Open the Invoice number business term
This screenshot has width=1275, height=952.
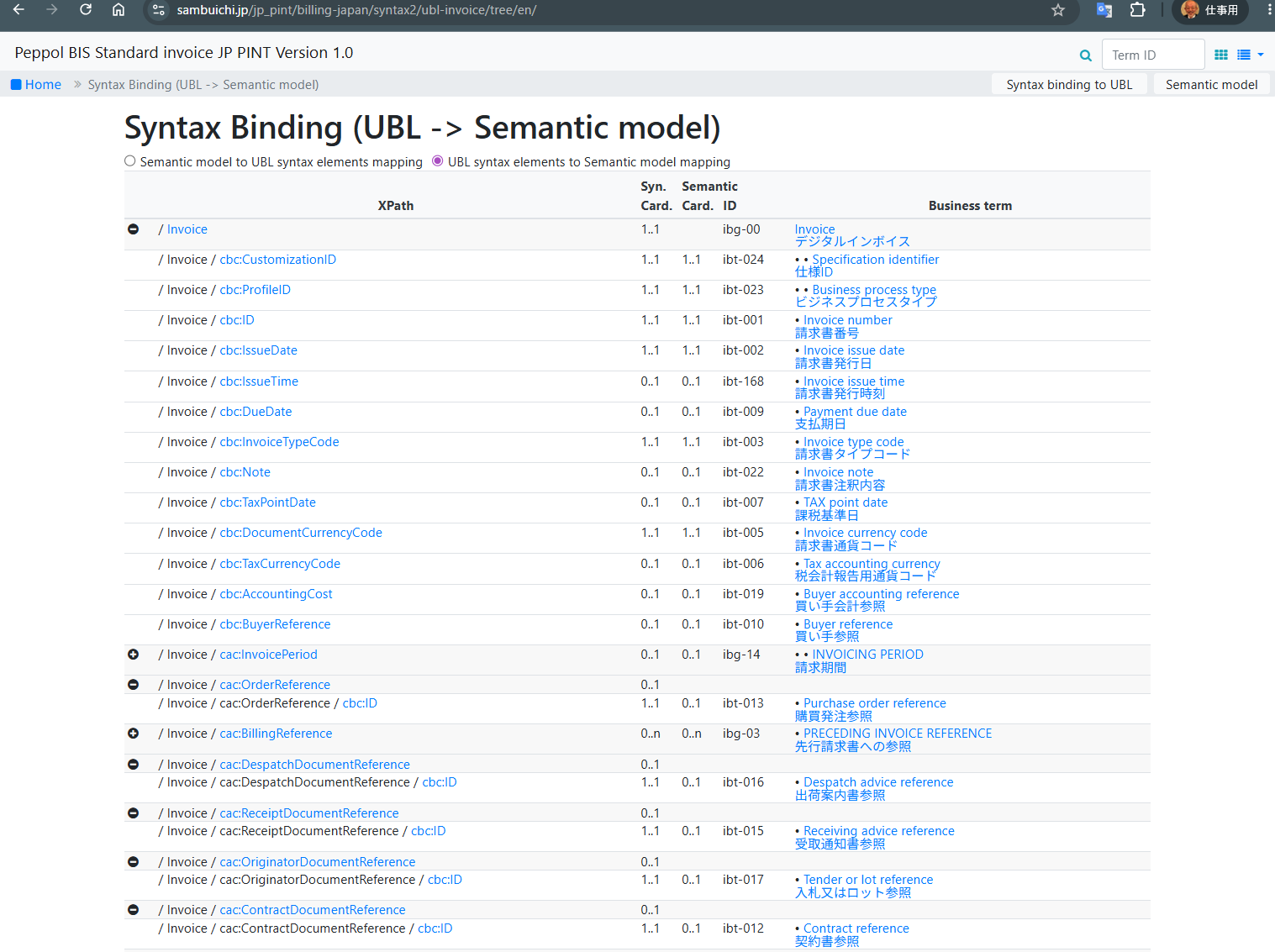(x=848, y=320)
